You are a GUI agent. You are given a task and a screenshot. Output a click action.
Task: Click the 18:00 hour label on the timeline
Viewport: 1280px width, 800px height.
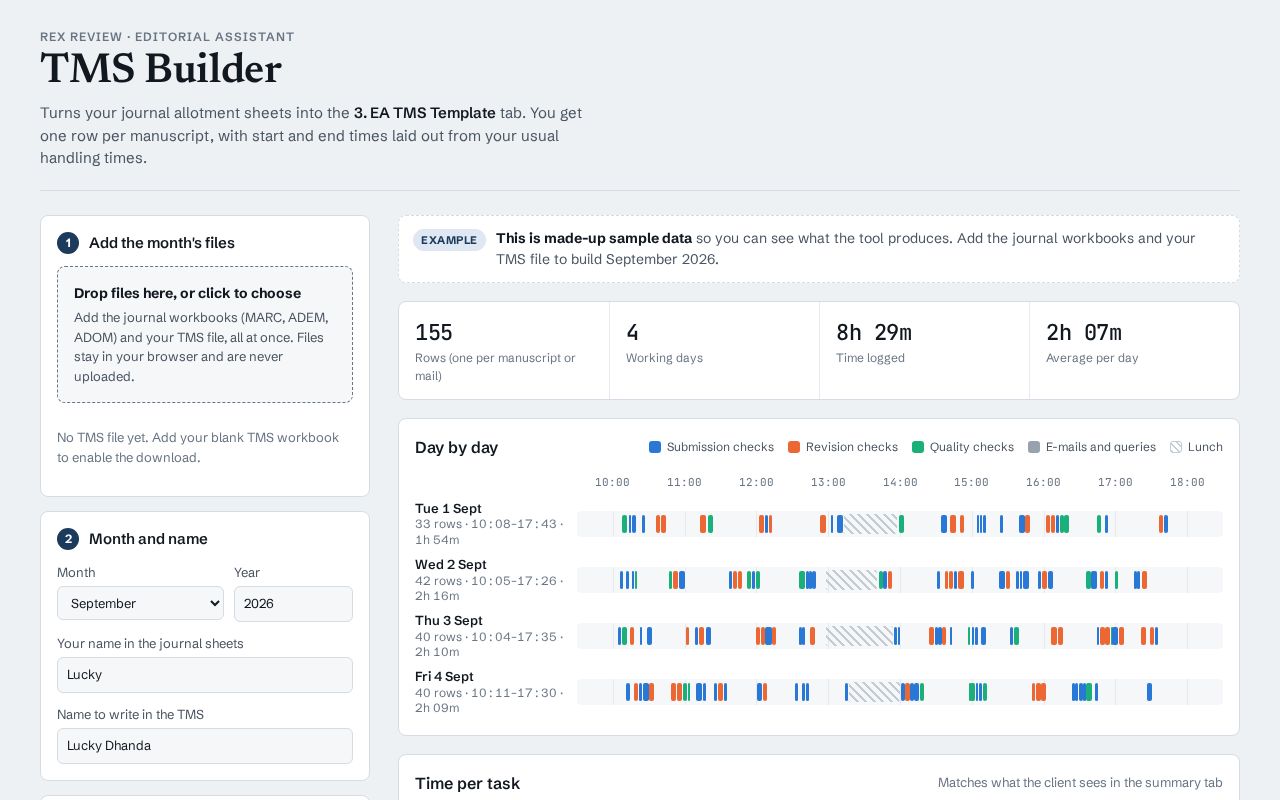click(1187, 482)
